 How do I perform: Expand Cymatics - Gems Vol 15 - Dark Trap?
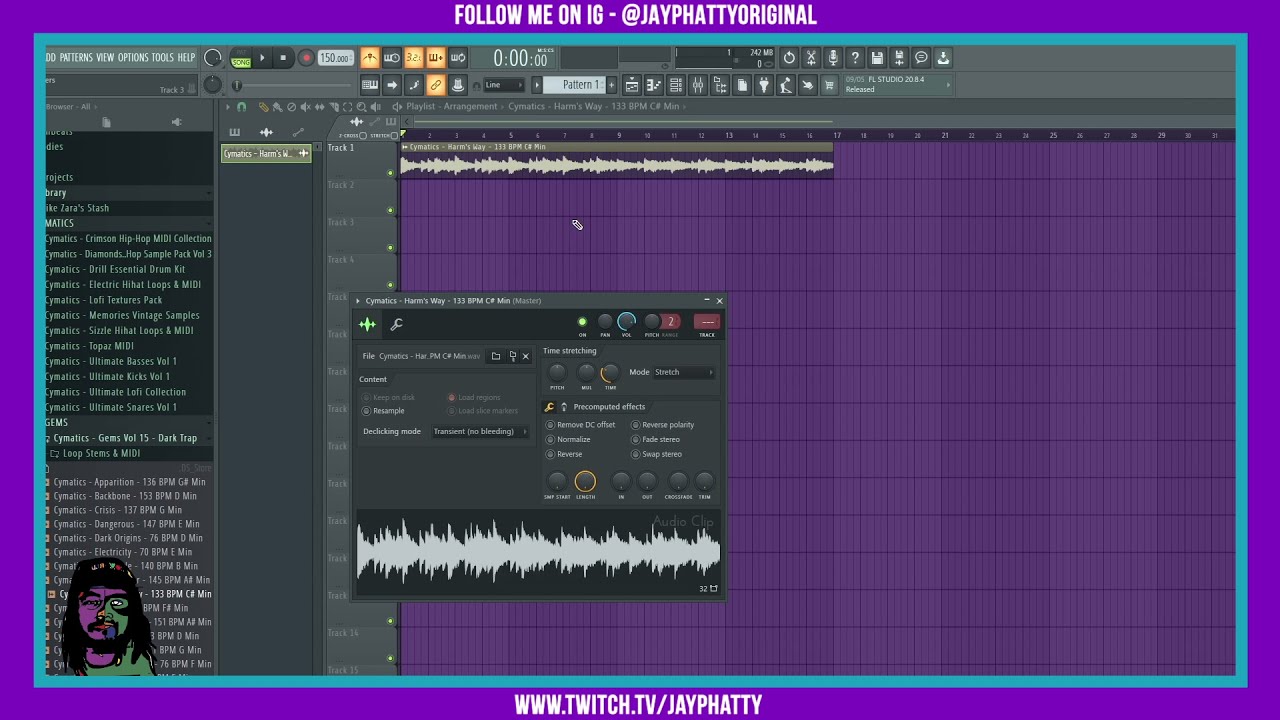pyautogui.click(x=125, y=438)
